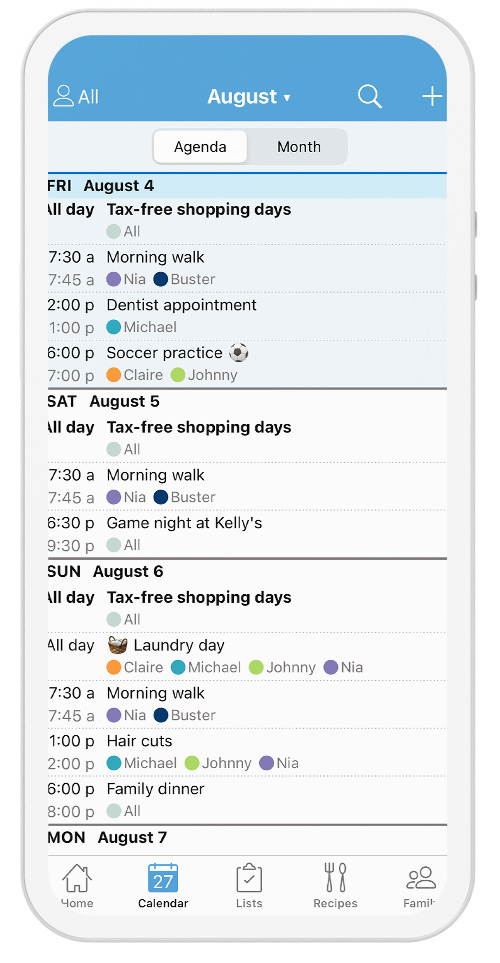Image resolution: width=500 pixels, height=963 pixels.
Task: Open Lists clipboard icon in bottom bar
Action: pyautogui.click(x=249, y=878)
